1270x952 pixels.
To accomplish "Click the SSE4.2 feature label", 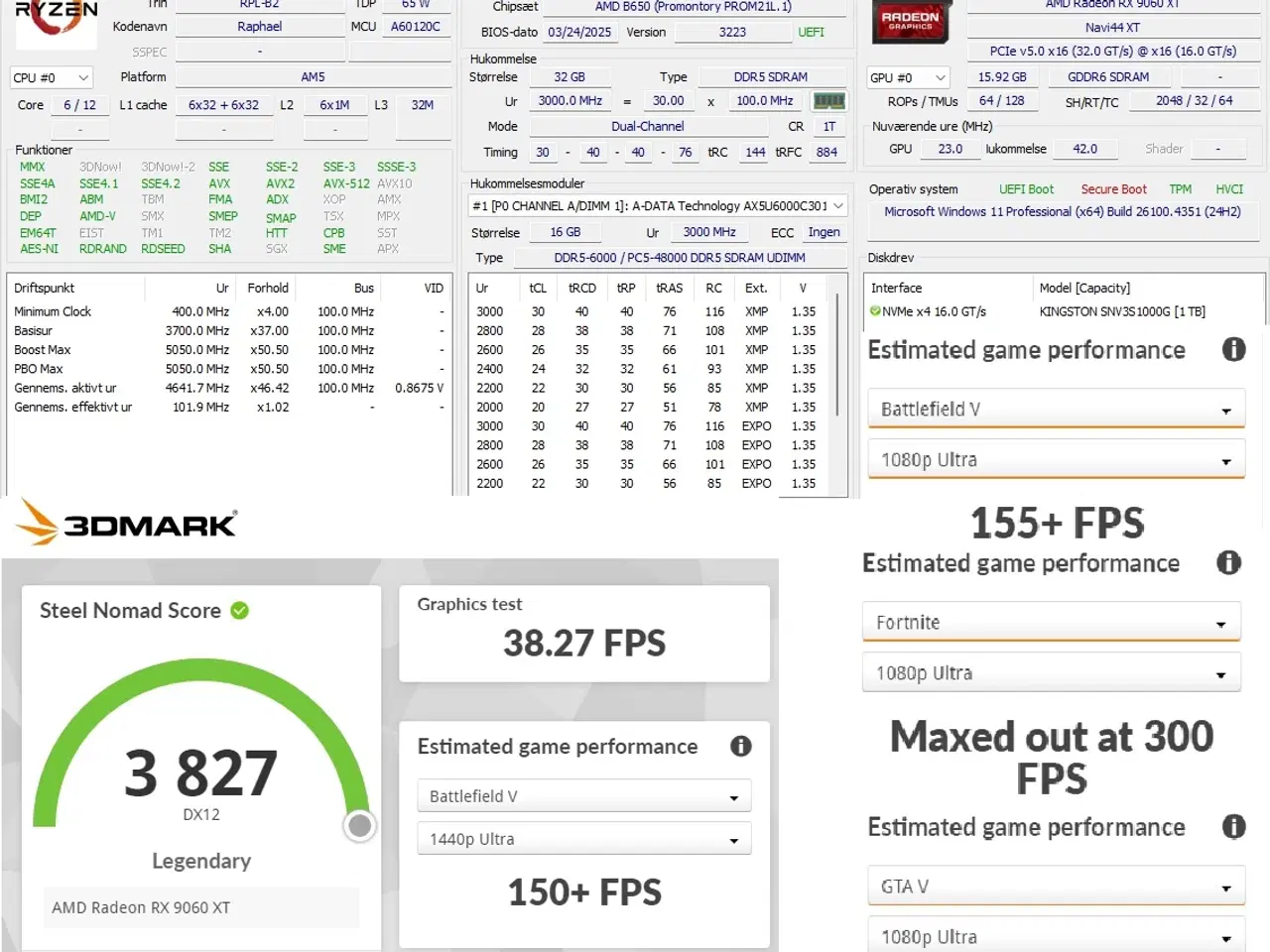I will tap(161, 183).
